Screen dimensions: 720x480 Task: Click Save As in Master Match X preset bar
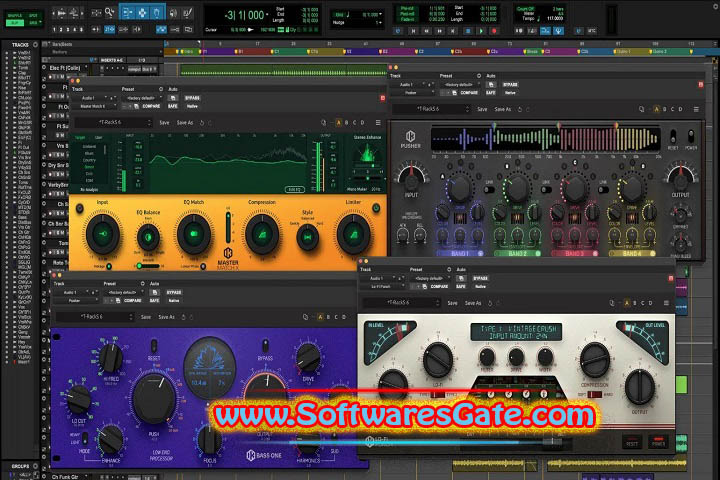click(185, 123)
